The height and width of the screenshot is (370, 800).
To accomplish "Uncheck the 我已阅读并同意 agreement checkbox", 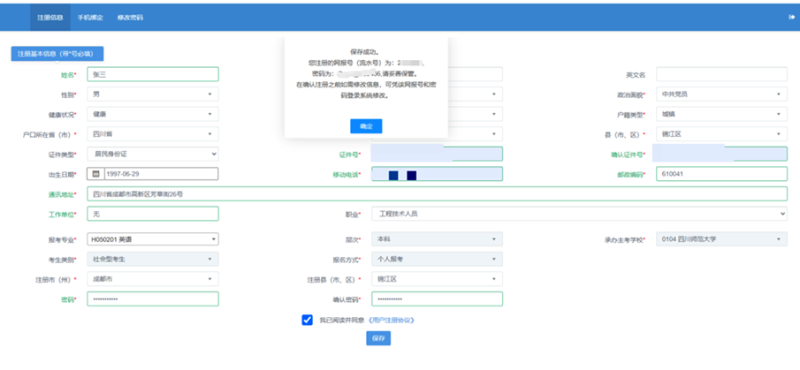I will pyautogui.click(x=307, y=320).
